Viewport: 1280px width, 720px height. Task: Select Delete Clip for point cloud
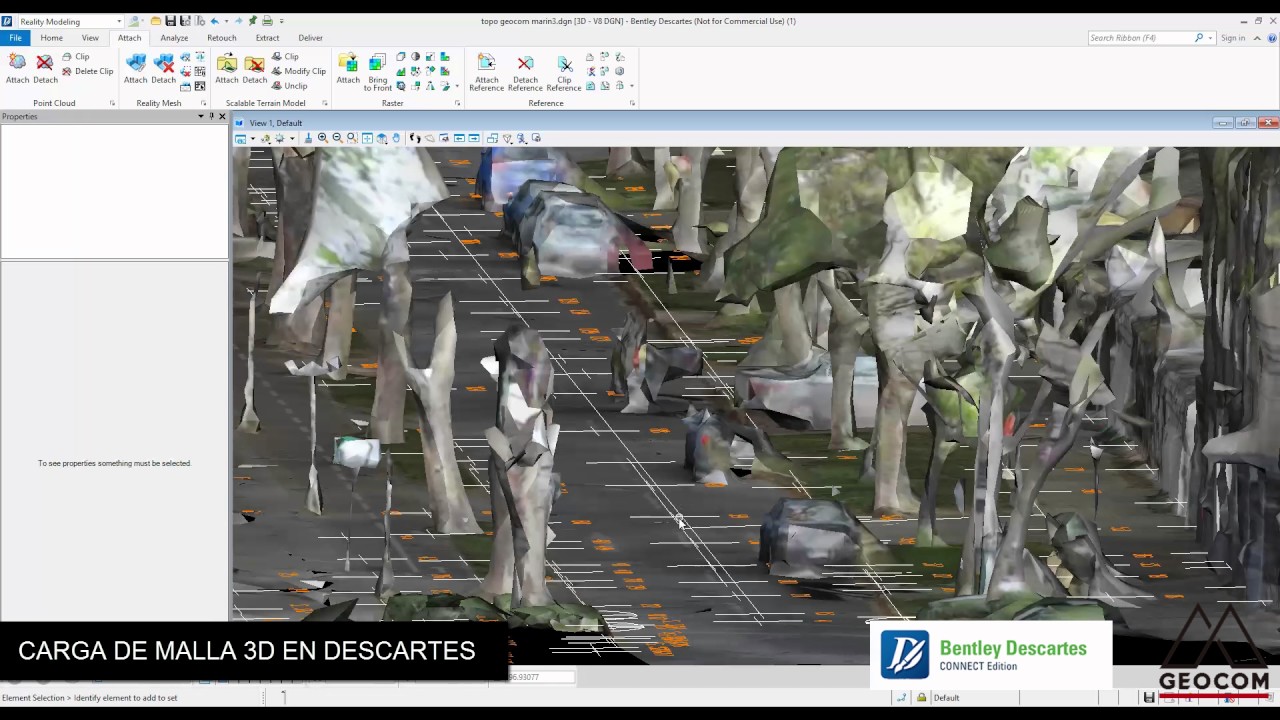(88, 71)
